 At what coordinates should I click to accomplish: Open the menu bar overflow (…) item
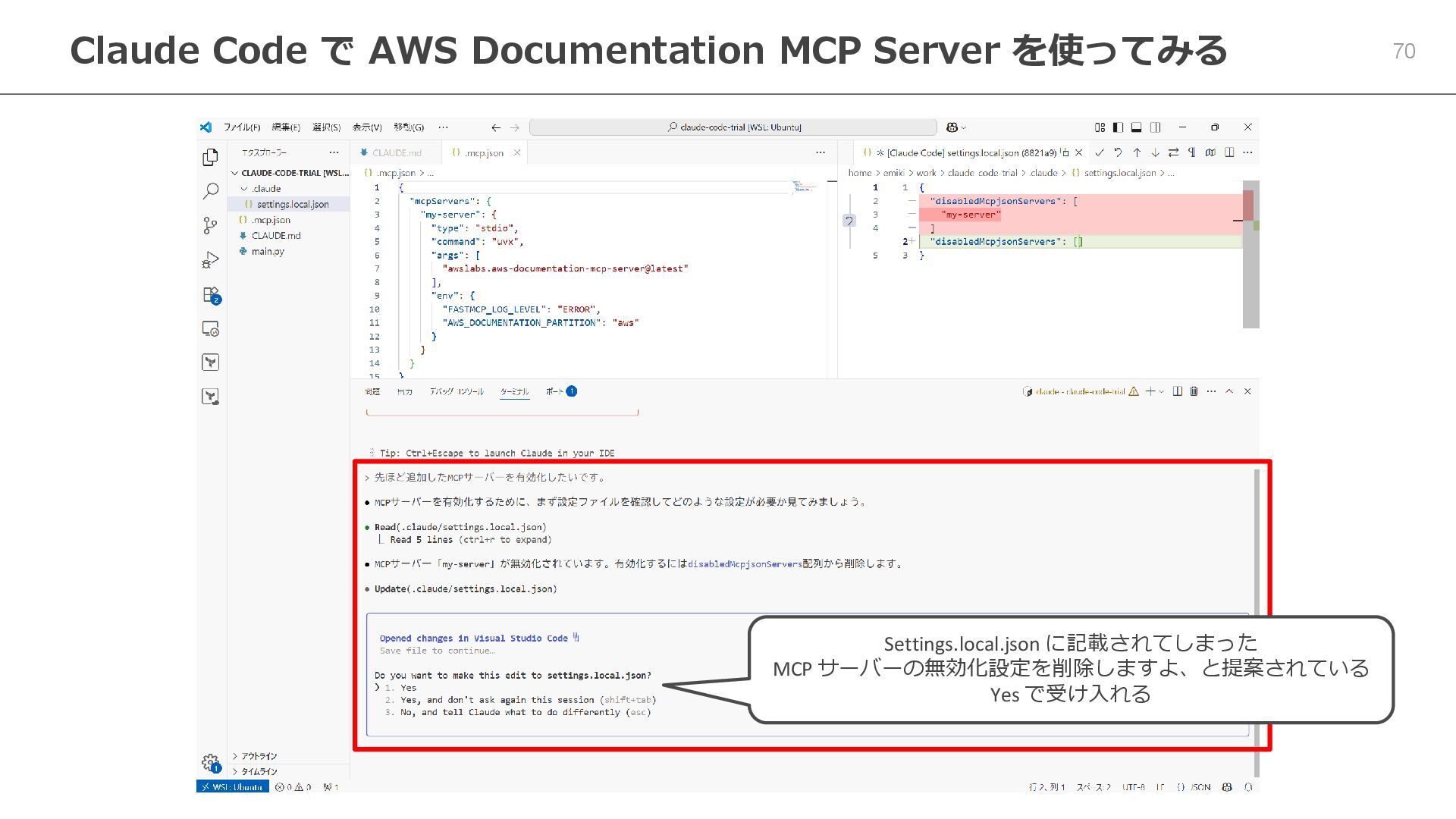[x=443, y=127]
